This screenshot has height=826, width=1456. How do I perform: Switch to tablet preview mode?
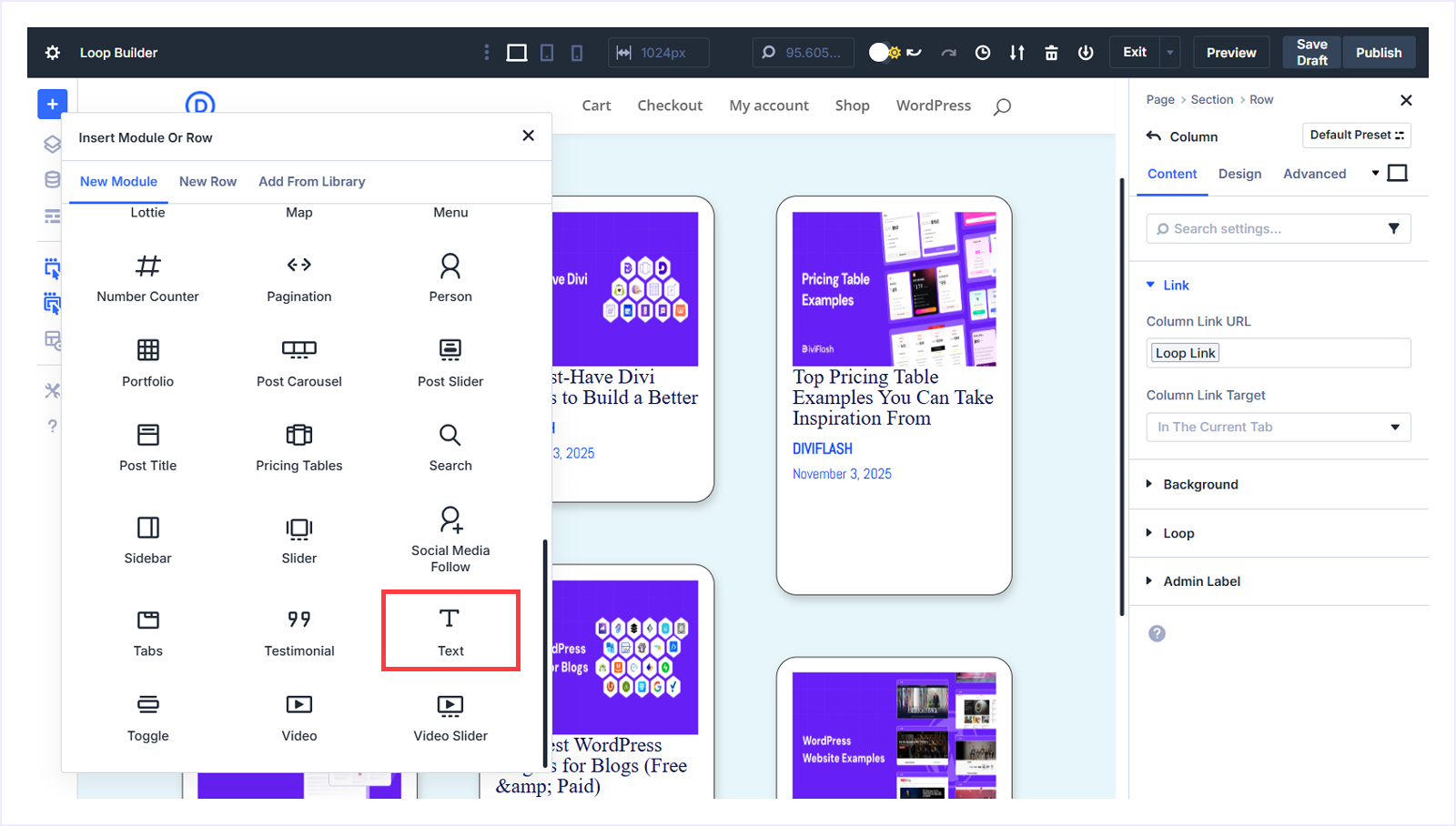[x=547, y=52]
